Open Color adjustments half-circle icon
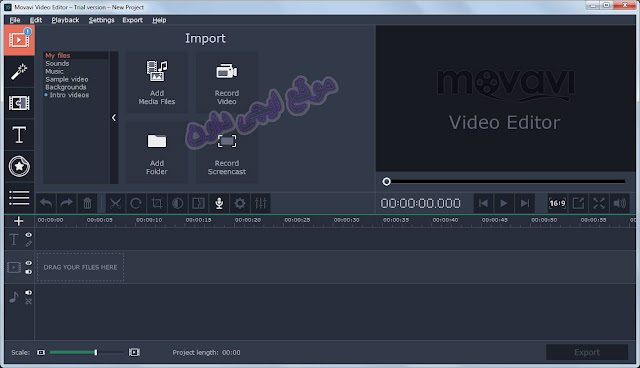Image resolution: width=640 pixels, height=368 pixels. point(178,203)
